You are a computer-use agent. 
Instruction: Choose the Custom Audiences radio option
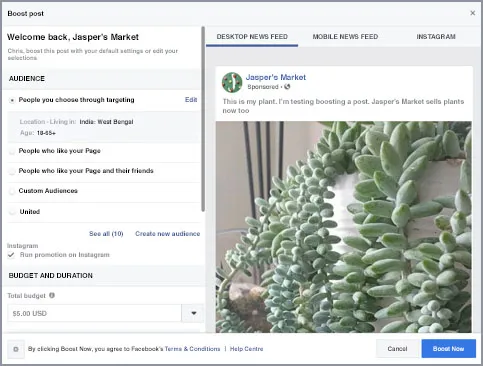pos(12,191)
